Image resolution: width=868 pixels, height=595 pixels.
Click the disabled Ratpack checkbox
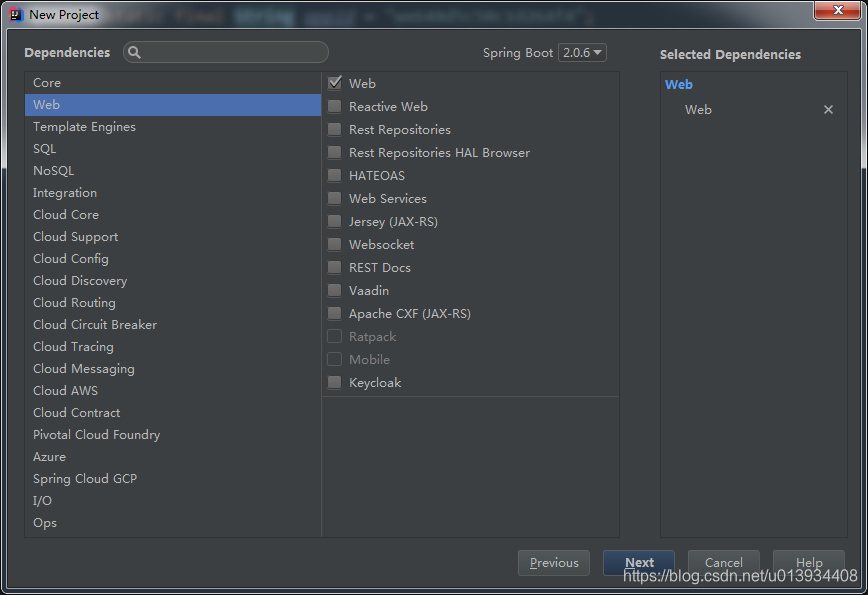pos(334,337)
